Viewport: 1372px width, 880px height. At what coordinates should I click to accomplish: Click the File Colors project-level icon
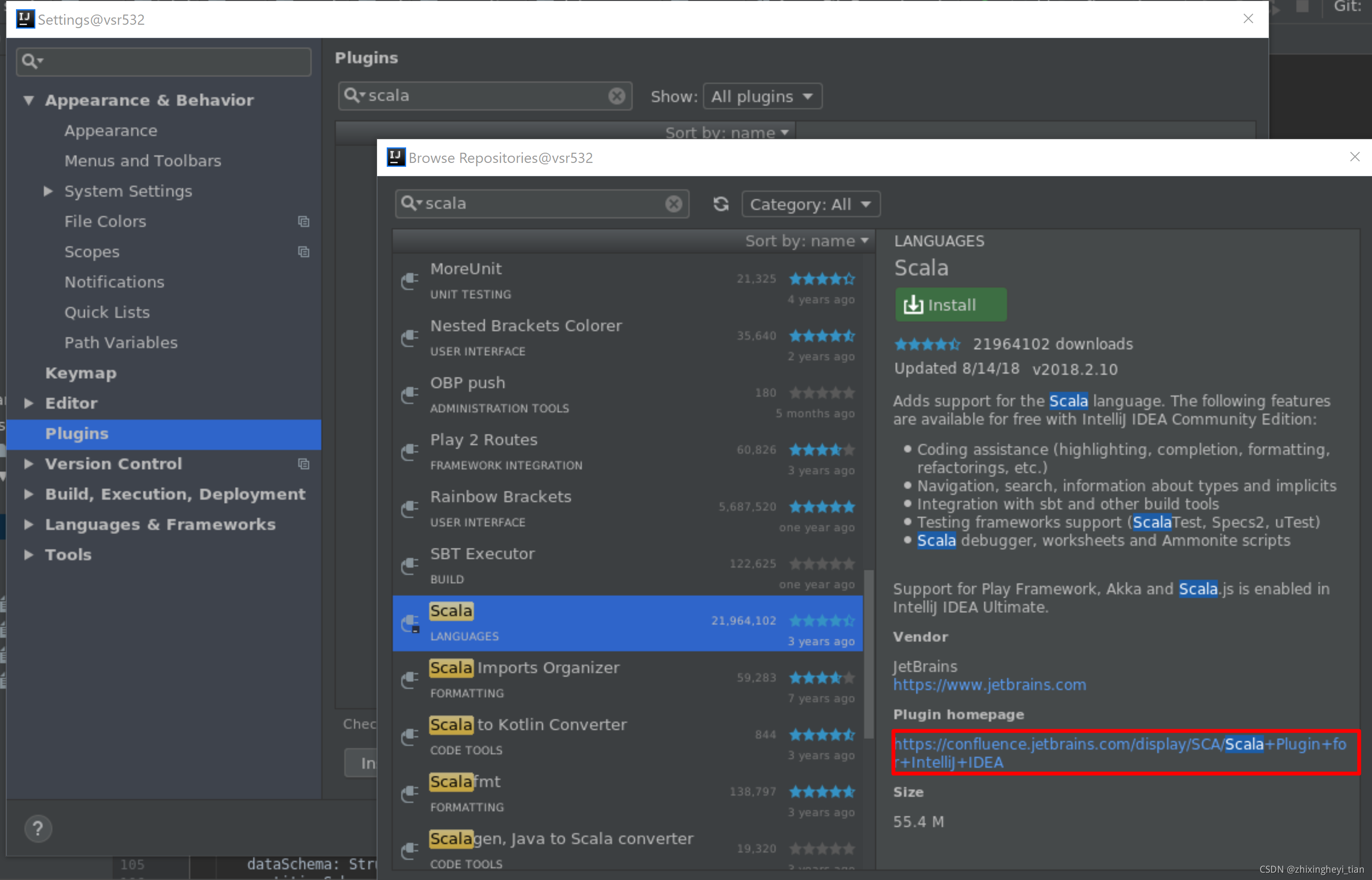(304, 222)
